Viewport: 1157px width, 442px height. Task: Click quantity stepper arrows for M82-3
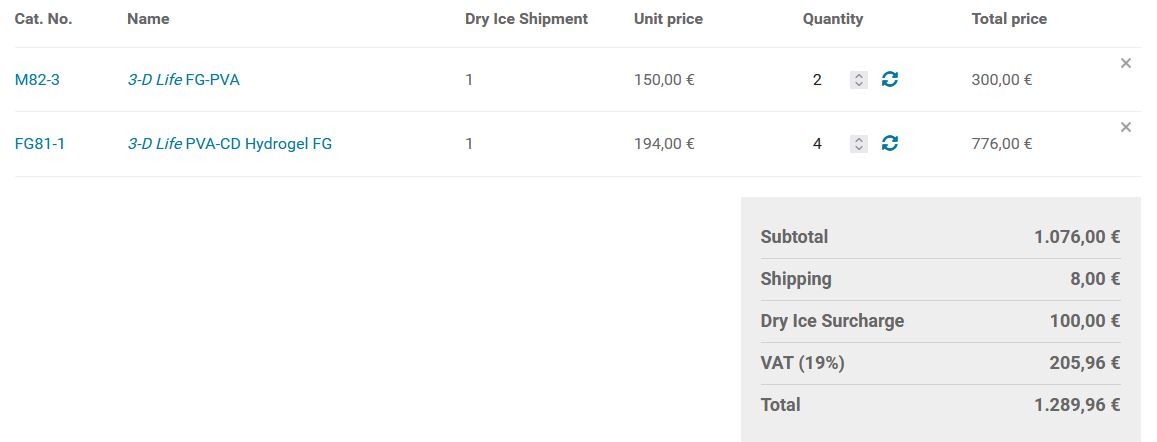tap(858, 80)
